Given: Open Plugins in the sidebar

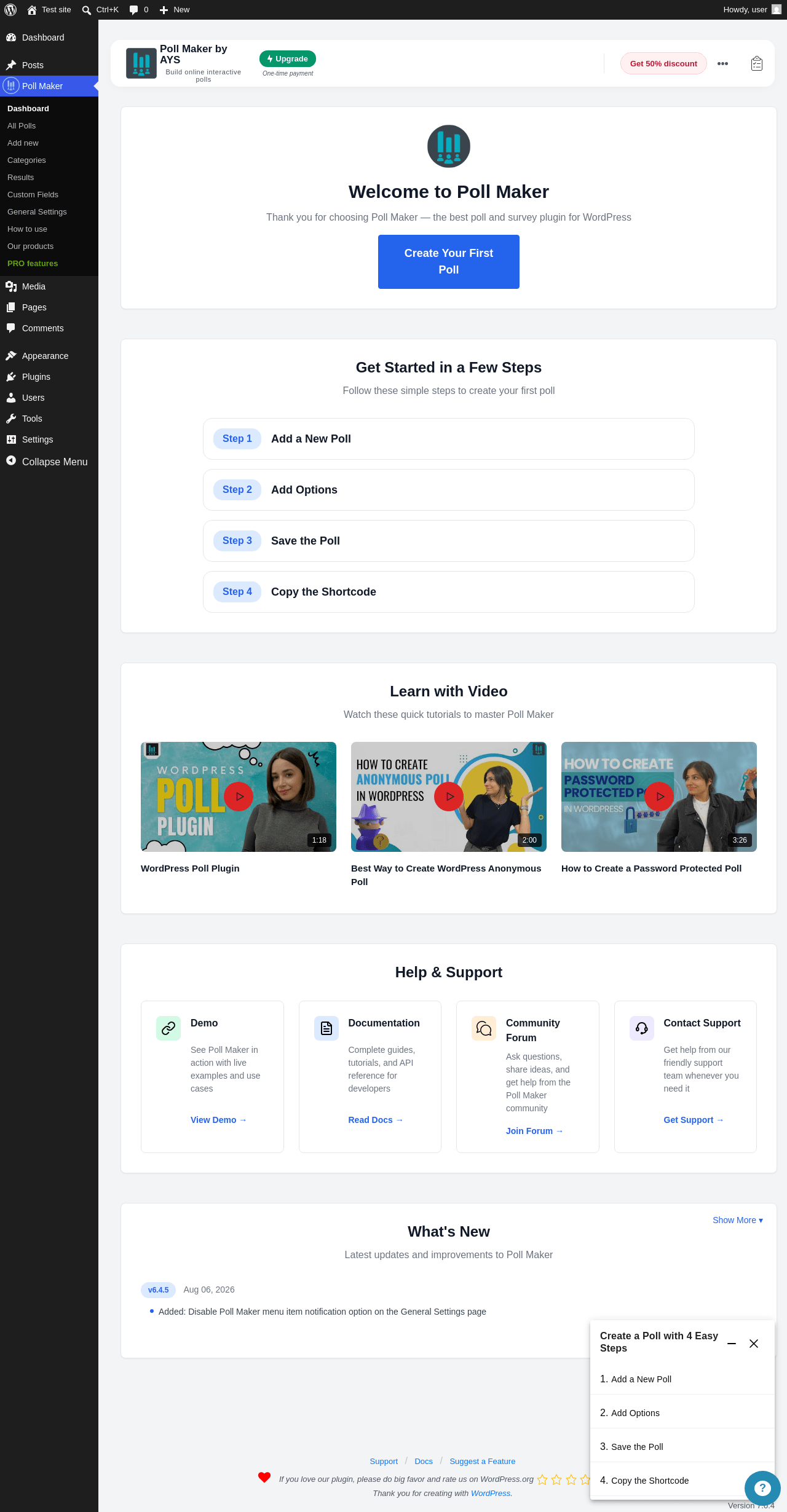Looking at the screenshot, I should (49, 377).
